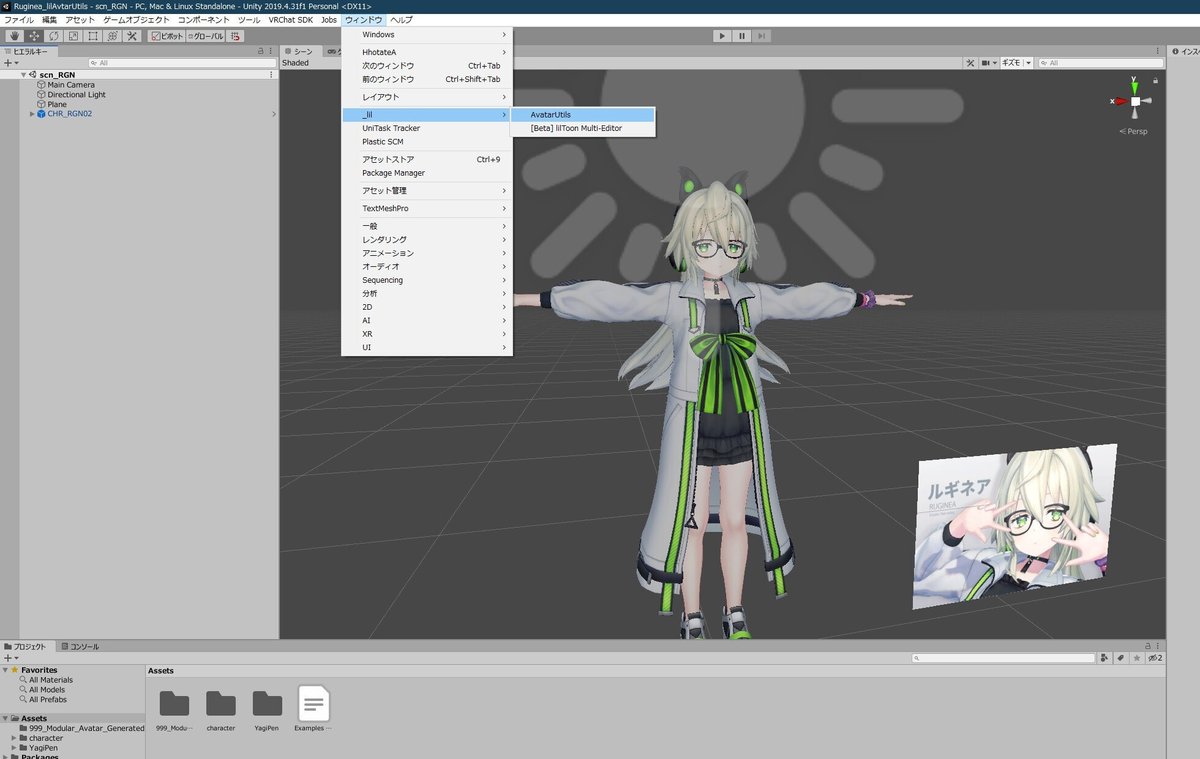Click the Play button

pos(722,36)
